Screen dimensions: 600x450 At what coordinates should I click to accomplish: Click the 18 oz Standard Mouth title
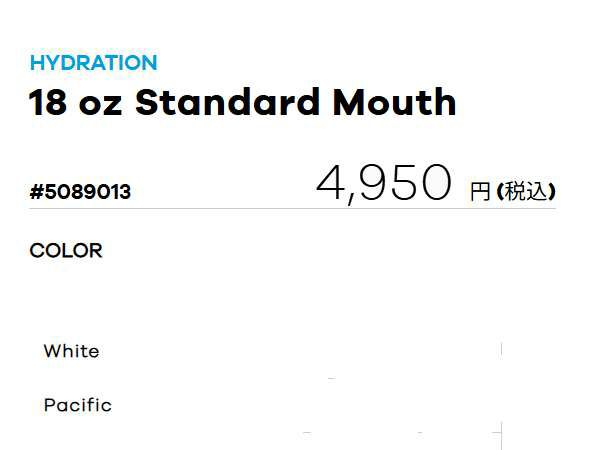coord(242,102)
